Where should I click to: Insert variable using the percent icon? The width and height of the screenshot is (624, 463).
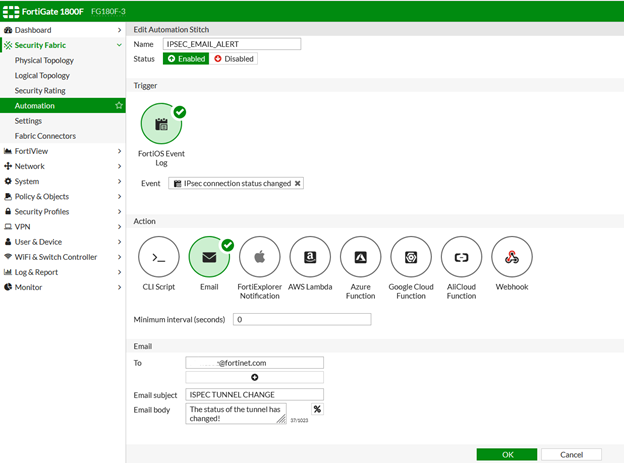(x=317, y=409)
